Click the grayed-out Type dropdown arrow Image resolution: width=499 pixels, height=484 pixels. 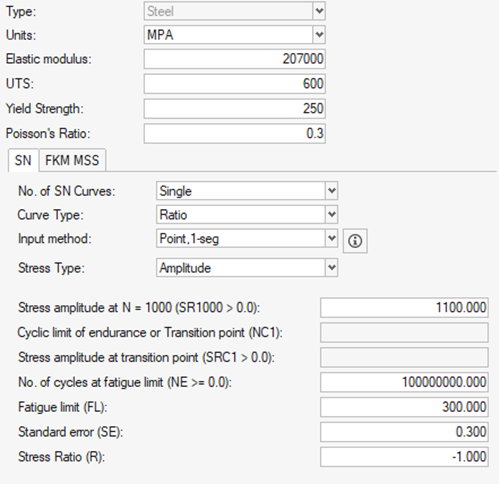tap(319, 11)
